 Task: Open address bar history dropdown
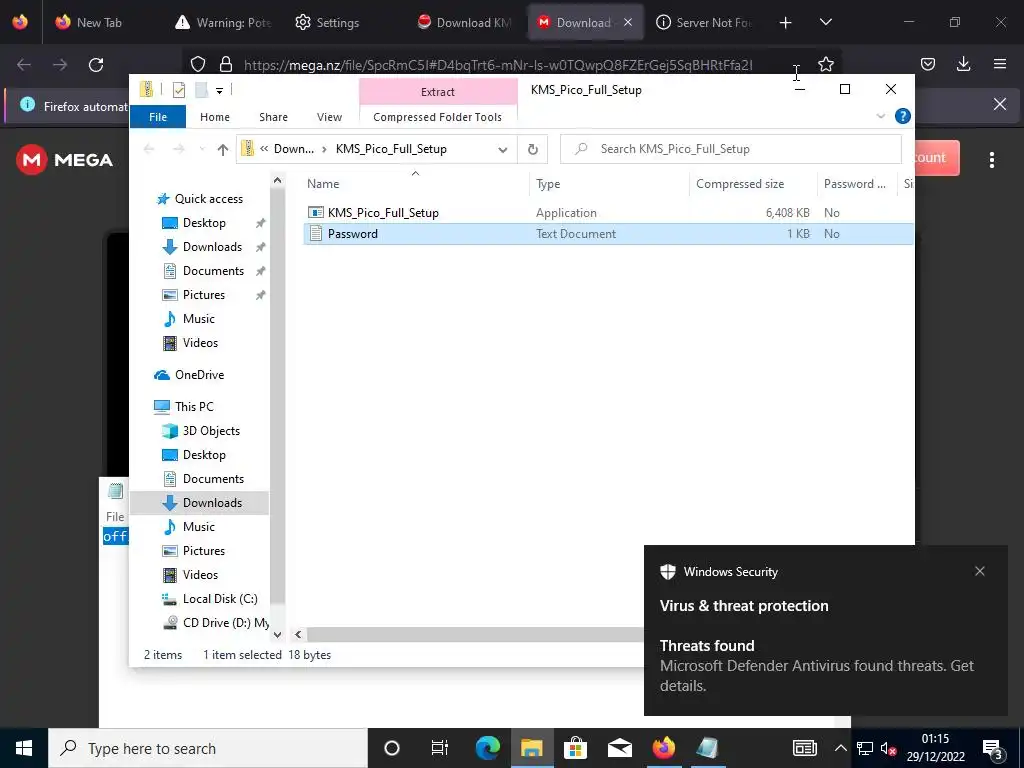point(503,150)
